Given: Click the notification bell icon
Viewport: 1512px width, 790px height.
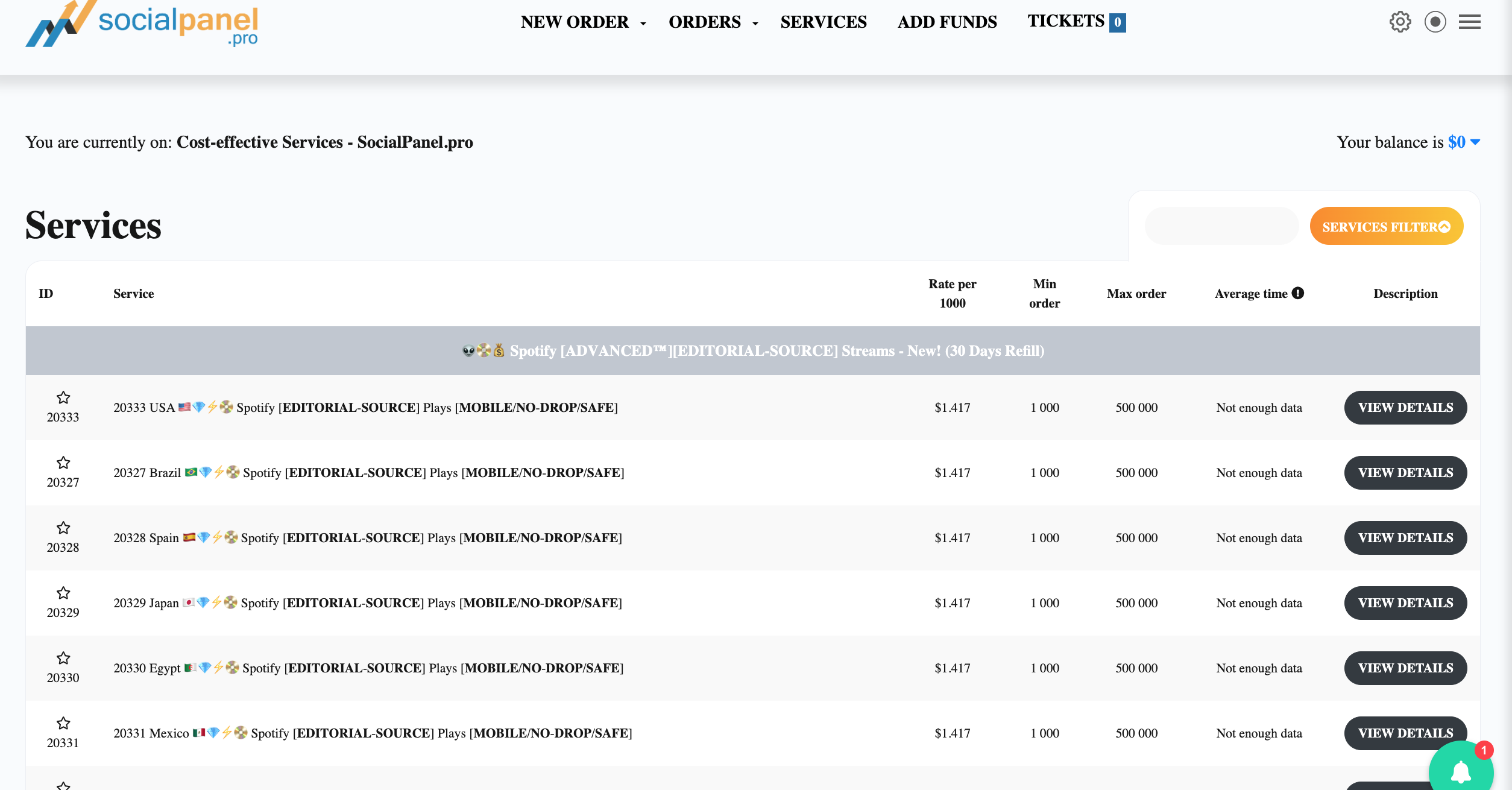Looking at the screenshot, I should pyautogui.click(x=1461, y=771).
